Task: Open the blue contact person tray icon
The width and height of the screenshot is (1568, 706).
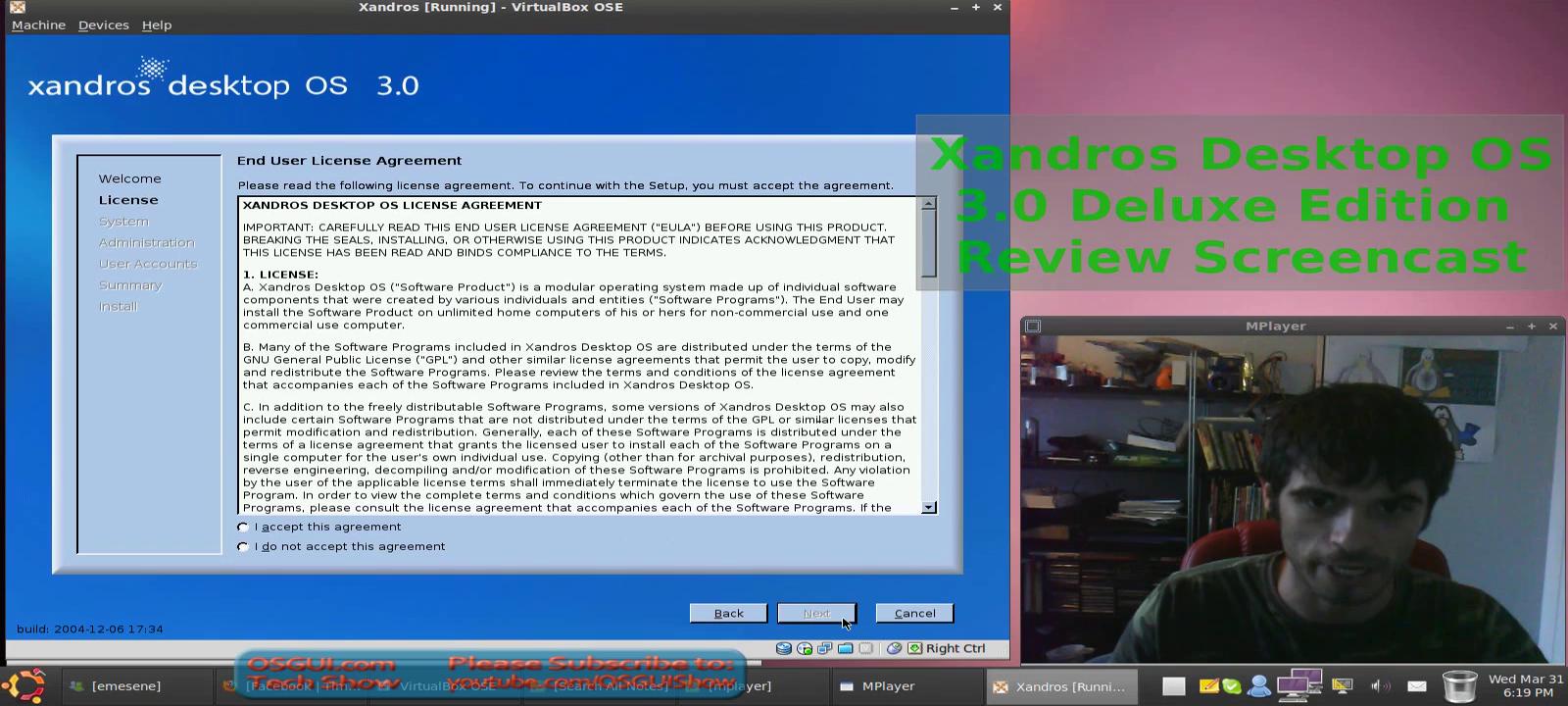Action: coord(1259,686)
